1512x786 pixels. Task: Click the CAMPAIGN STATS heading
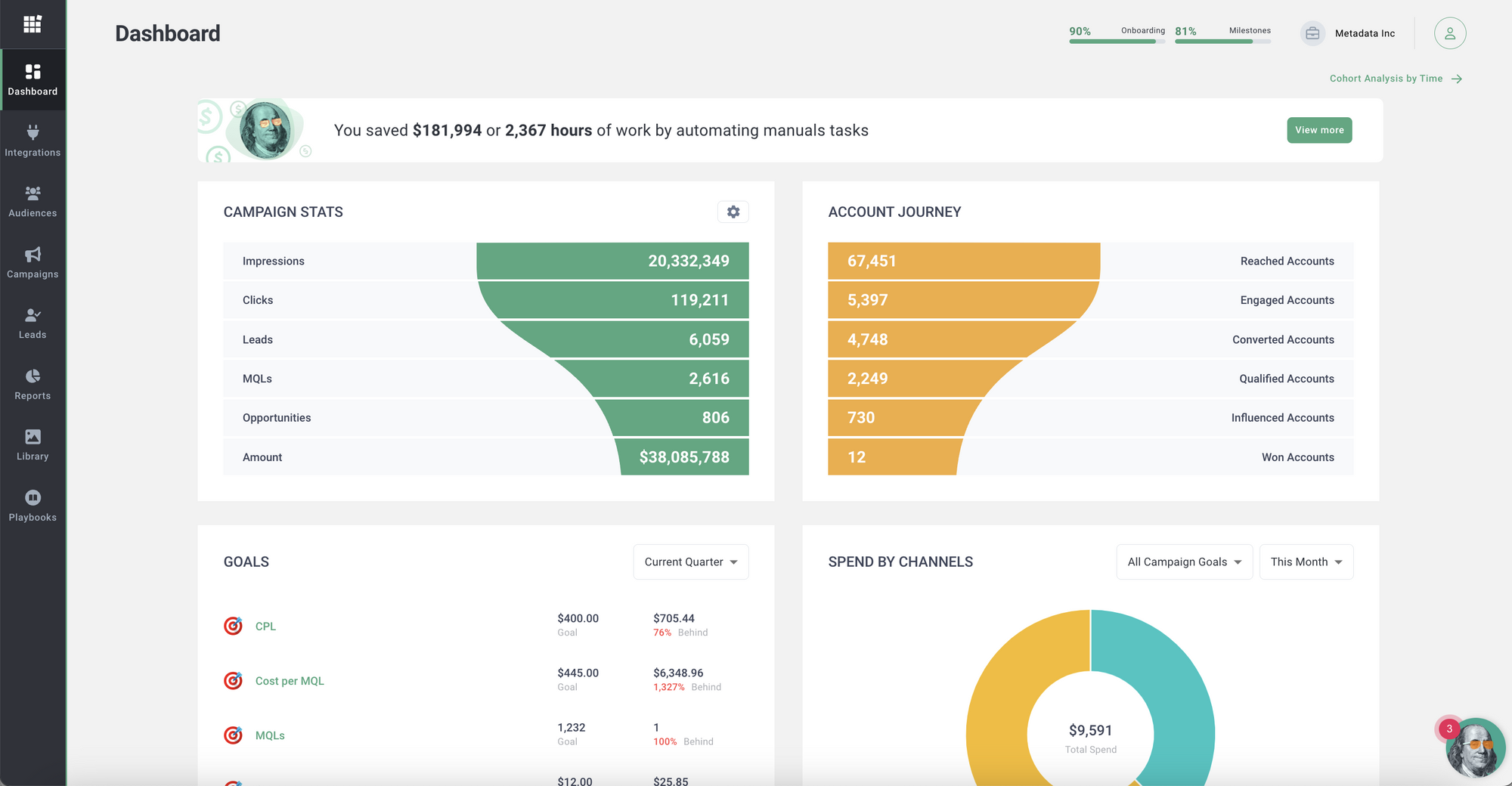(283, 212)
